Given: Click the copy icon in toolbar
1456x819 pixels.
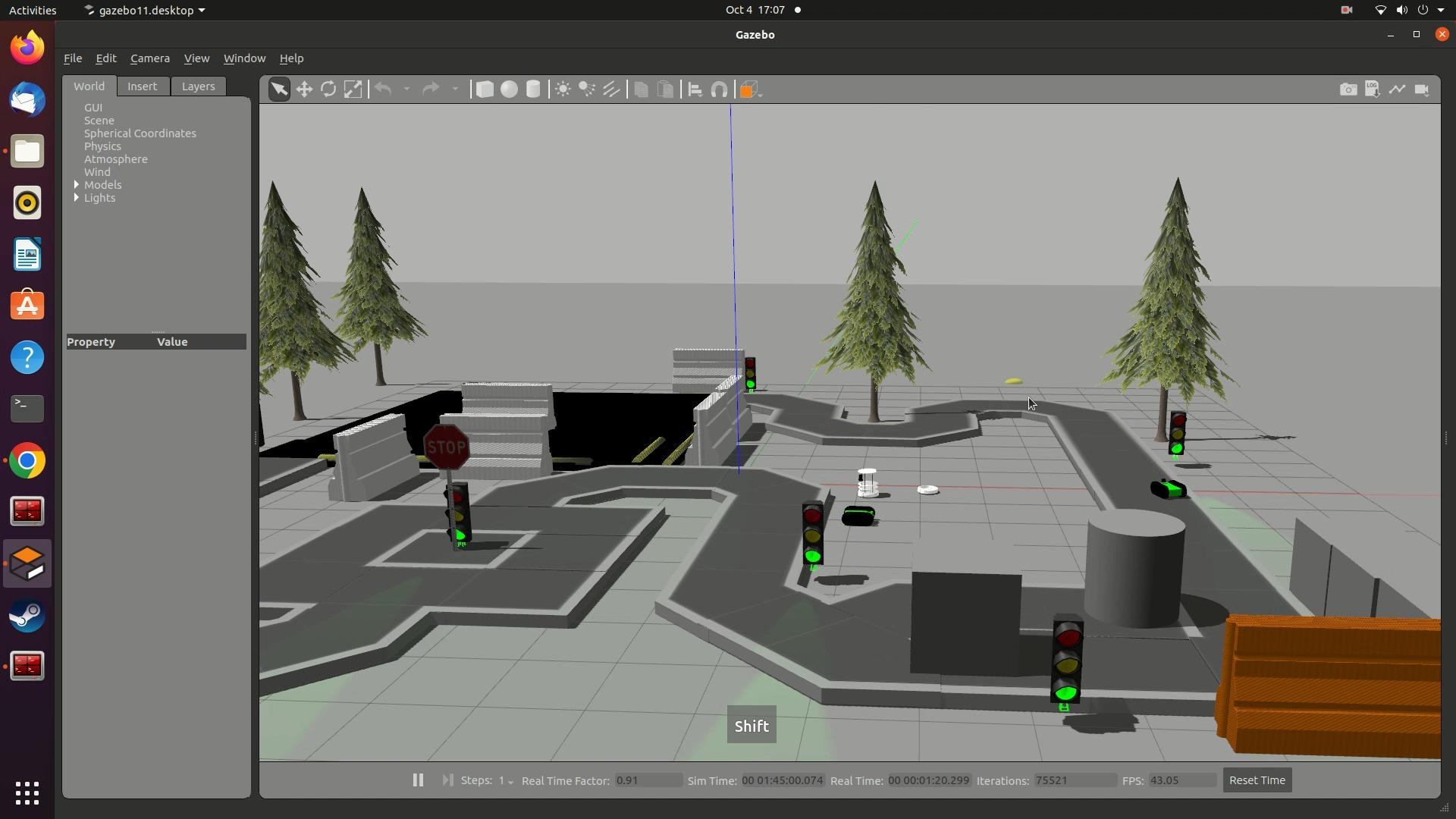Looking at the screenshot, I should tap(641, 89).
